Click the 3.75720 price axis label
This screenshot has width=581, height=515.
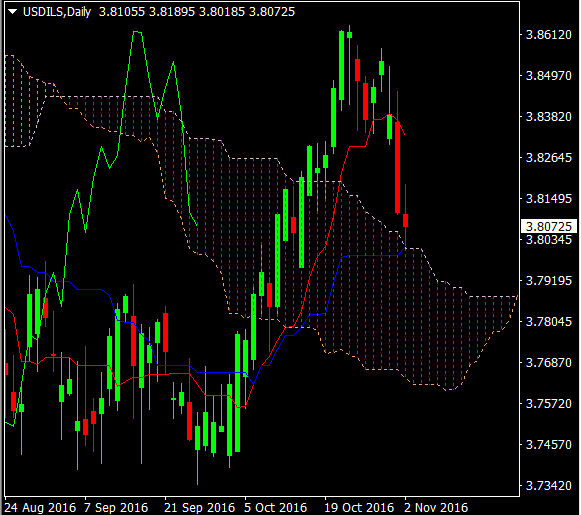click(549, 403)
